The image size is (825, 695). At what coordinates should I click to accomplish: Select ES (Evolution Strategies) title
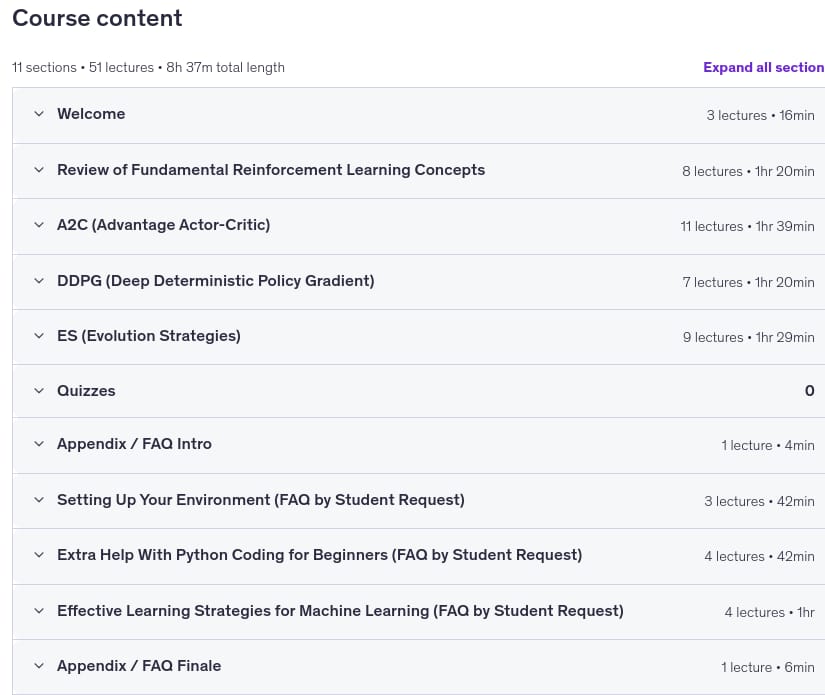click(149, 336)
